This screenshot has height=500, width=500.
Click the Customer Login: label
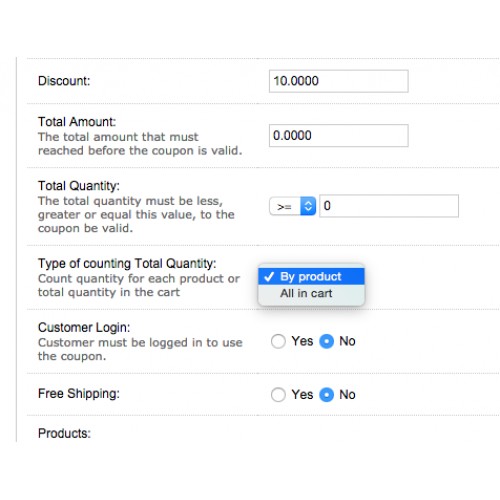click(x=84, y=327)
